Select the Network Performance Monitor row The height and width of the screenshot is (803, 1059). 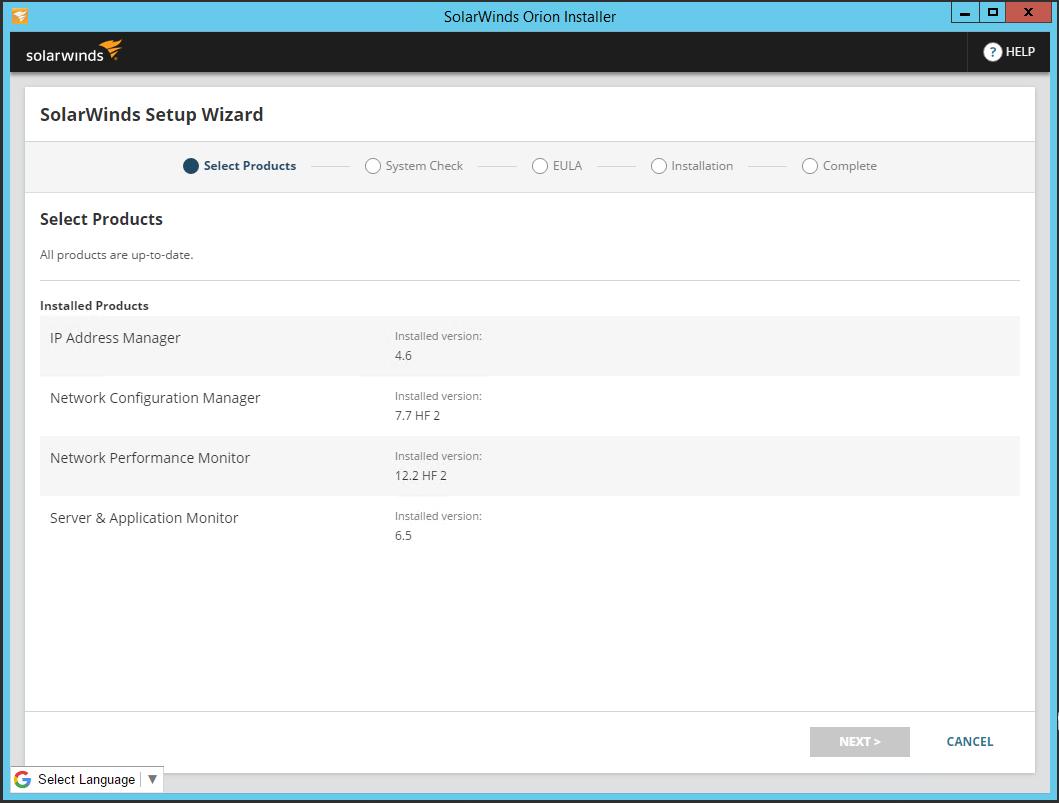click(530, 466)
